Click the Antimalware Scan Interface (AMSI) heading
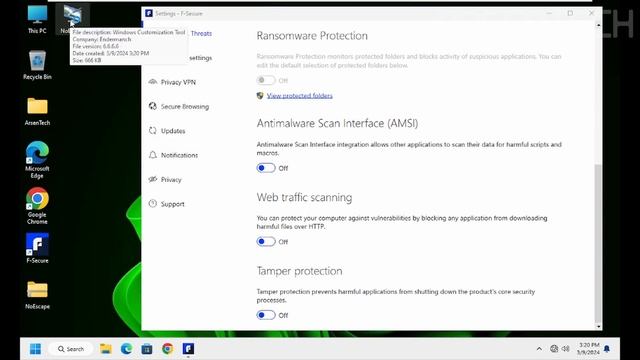 [337, 123]
